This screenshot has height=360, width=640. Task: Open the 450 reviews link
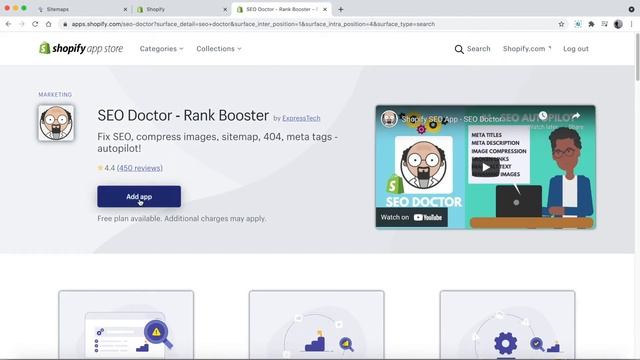(x=140, y=168)
